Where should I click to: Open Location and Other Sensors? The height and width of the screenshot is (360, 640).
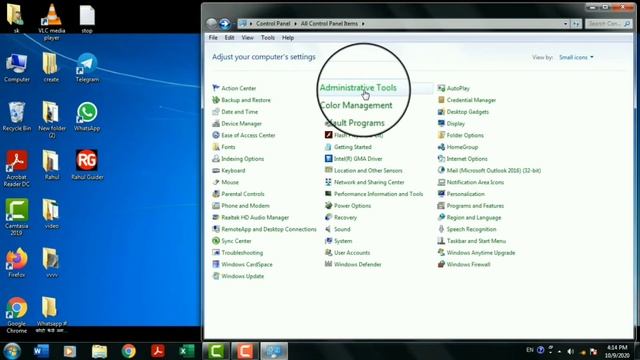click(364, 171)
